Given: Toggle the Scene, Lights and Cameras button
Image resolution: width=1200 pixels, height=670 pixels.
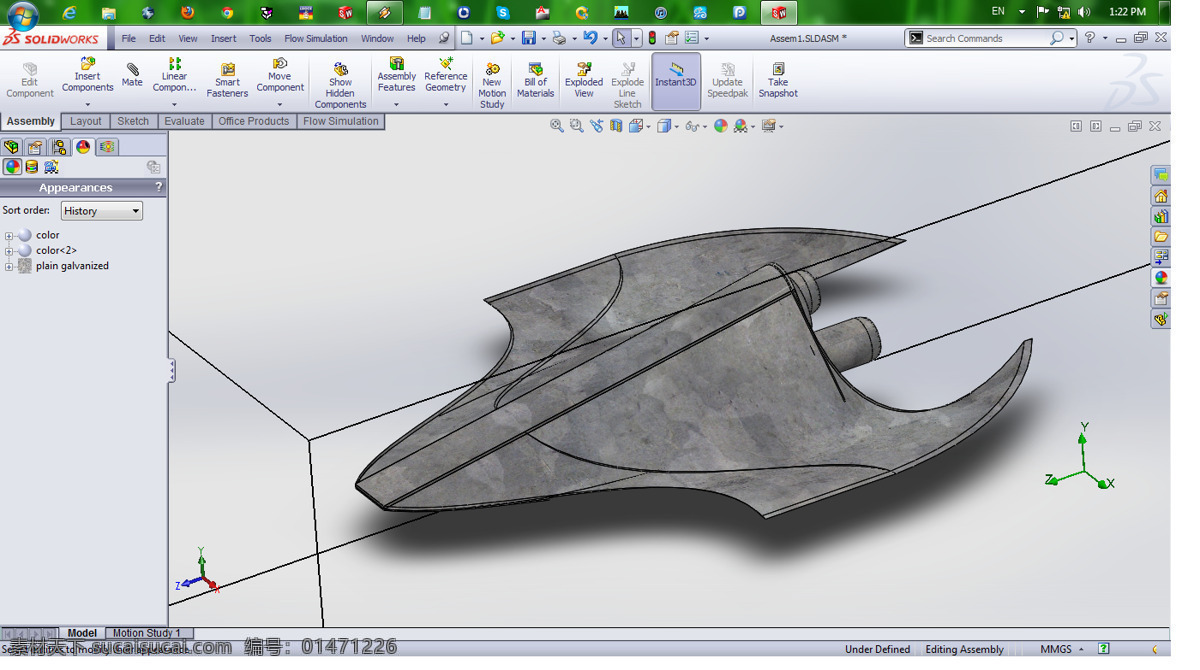Looking at the screenshot, I should (x=51, y=167).
